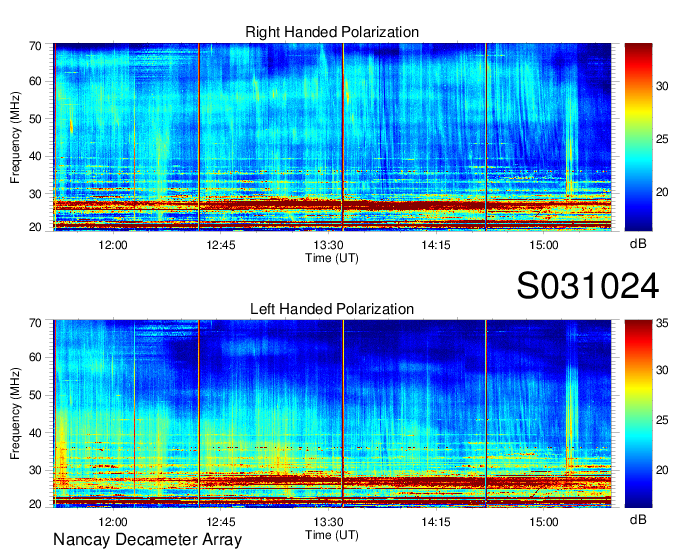This screenshot has height=552, width=680.
Task: Click the "14:15" tick under the bottom plot
Action: (x=436, y=522)
